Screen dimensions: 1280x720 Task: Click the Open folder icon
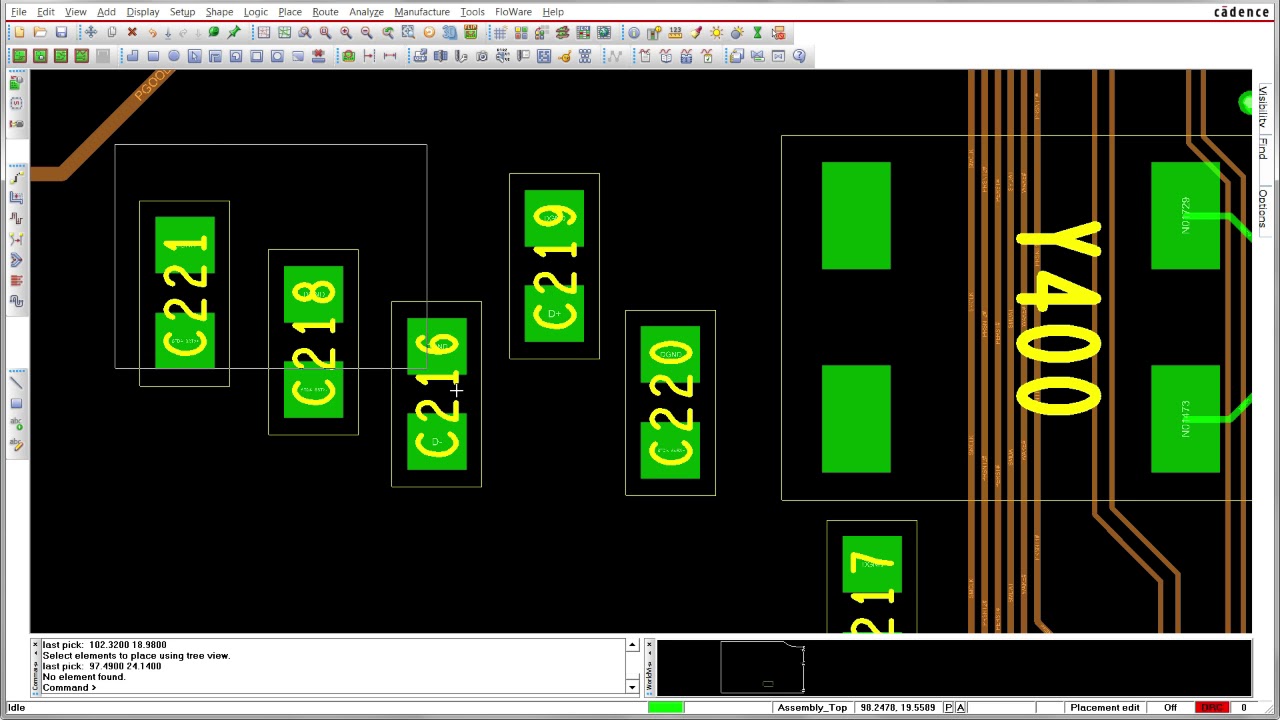[x=40, y=33]
